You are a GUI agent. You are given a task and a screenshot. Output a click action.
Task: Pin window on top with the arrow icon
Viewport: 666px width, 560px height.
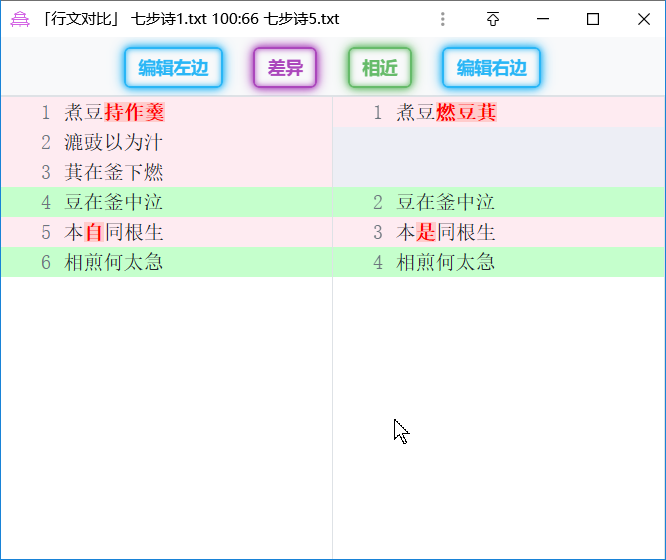tap(493, 19)
